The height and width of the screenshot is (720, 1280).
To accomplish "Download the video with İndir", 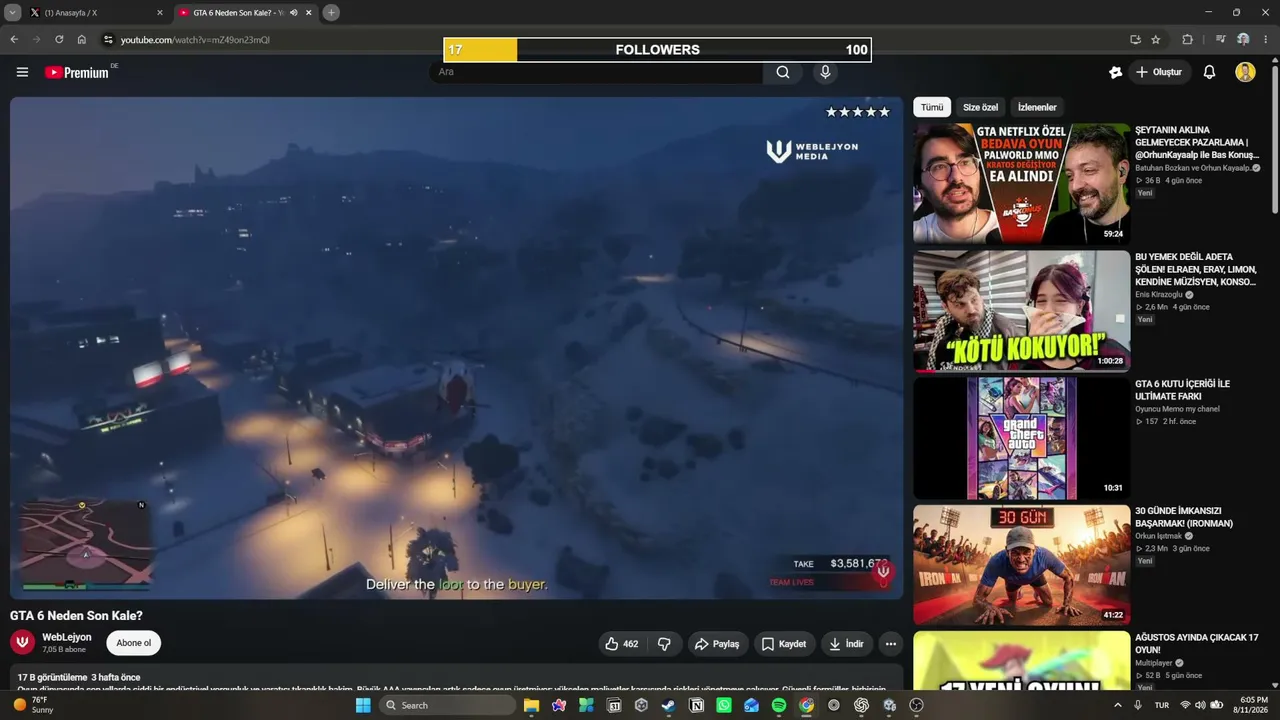I will point(846,644).
